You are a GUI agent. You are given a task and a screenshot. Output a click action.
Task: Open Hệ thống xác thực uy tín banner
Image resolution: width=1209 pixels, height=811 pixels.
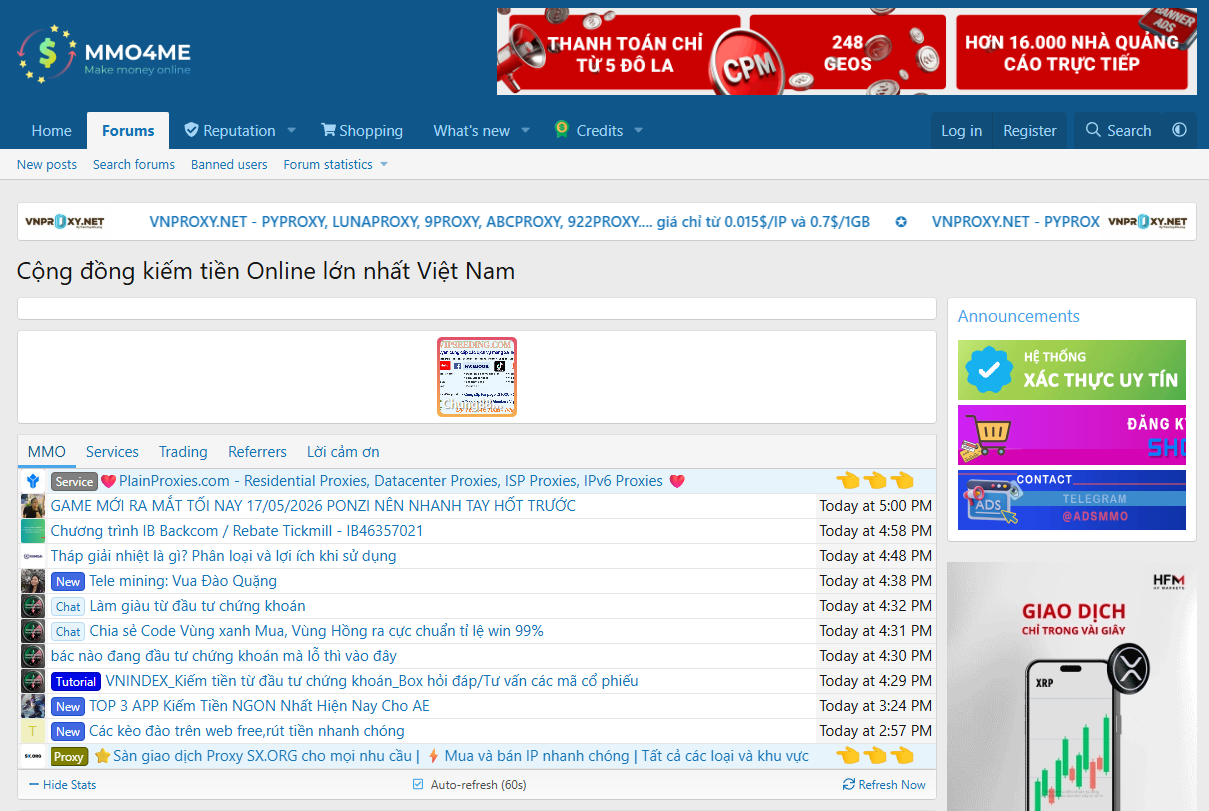pyautogui.click(x=1072, y=370)
